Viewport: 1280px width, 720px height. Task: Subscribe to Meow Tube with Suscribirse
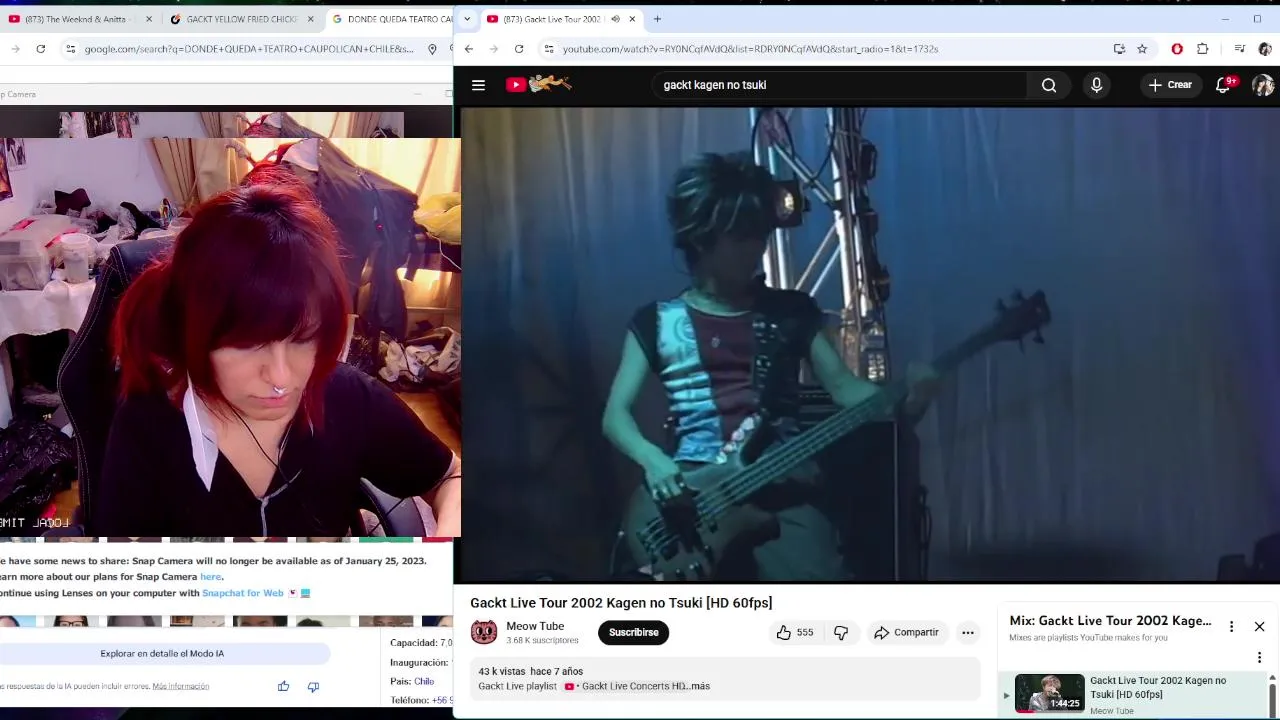(634, 632)
